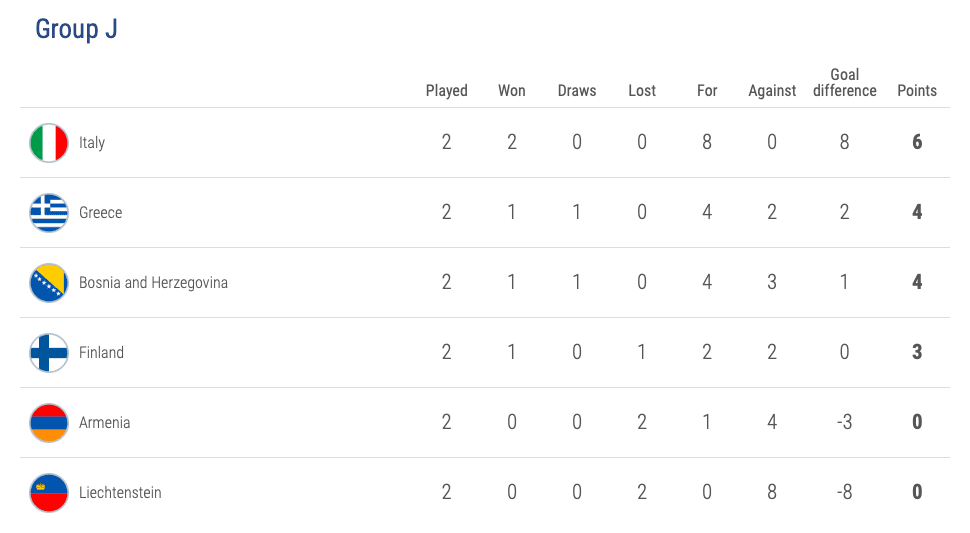Click the Italy flag icon
Image resolution: width=970 pixels, height=533 pixels.
(49, 143)
